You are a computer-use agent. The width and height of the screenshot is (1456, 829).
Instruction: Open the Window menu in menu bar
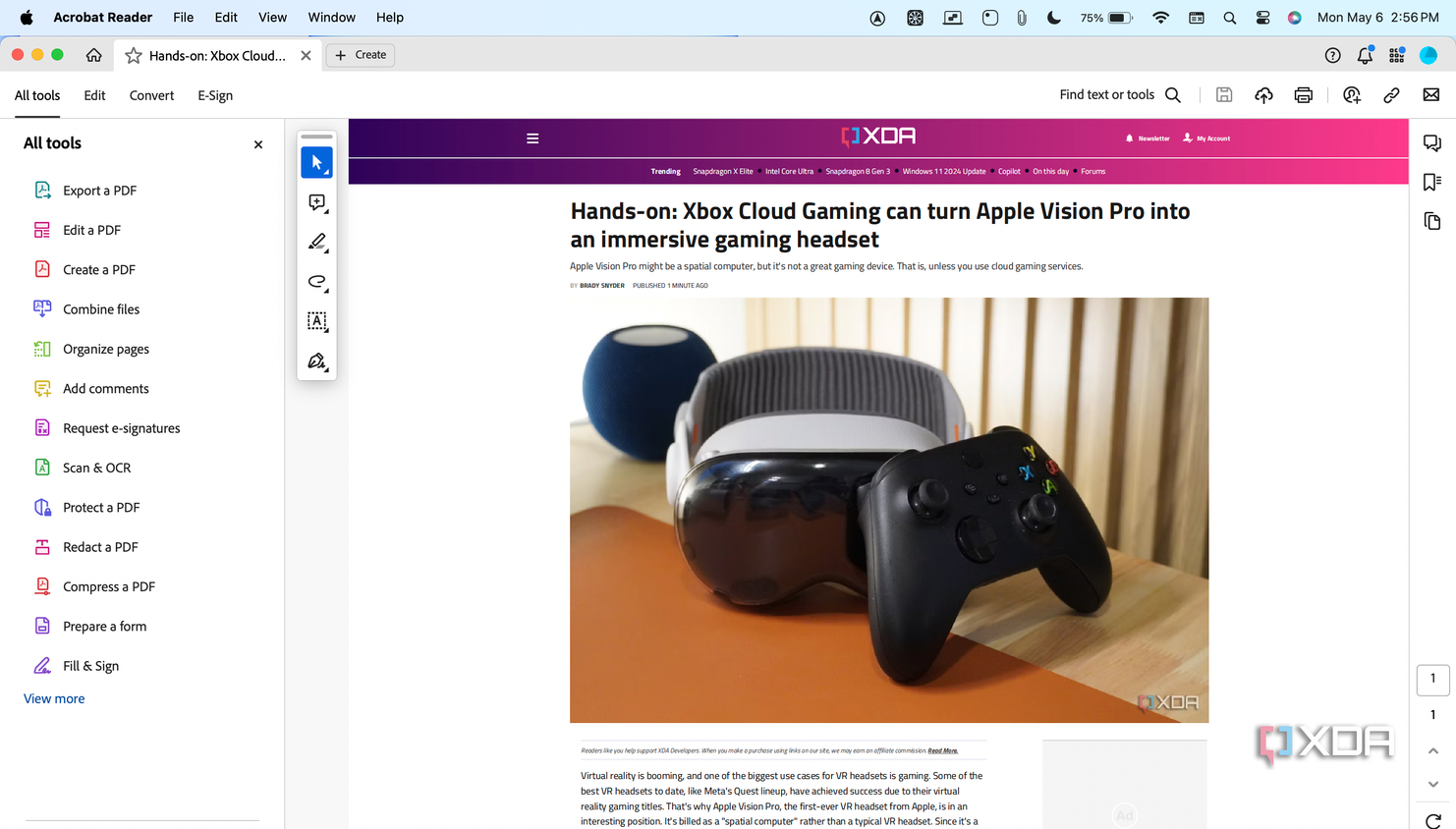tap(331, 18)
